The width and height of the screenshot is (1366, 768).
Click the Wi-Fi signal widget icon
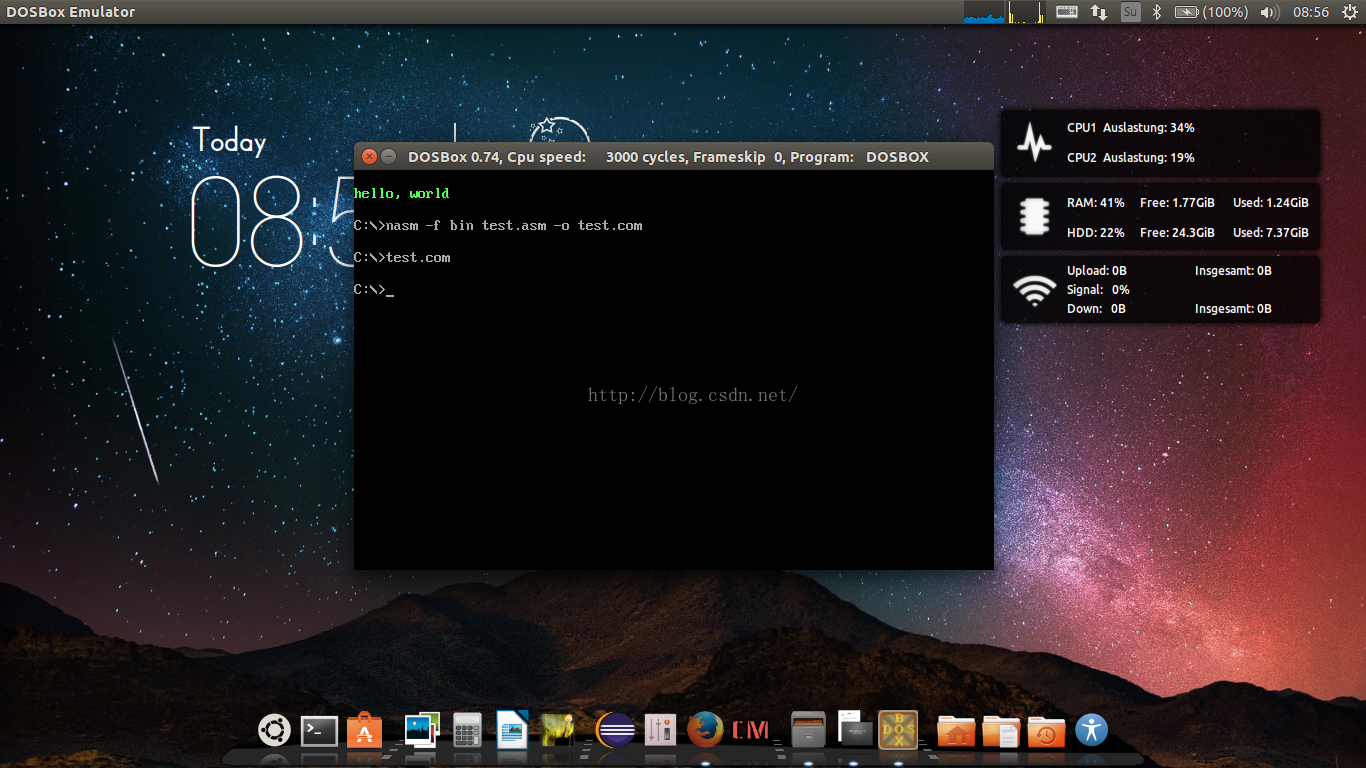point(1035,291)
